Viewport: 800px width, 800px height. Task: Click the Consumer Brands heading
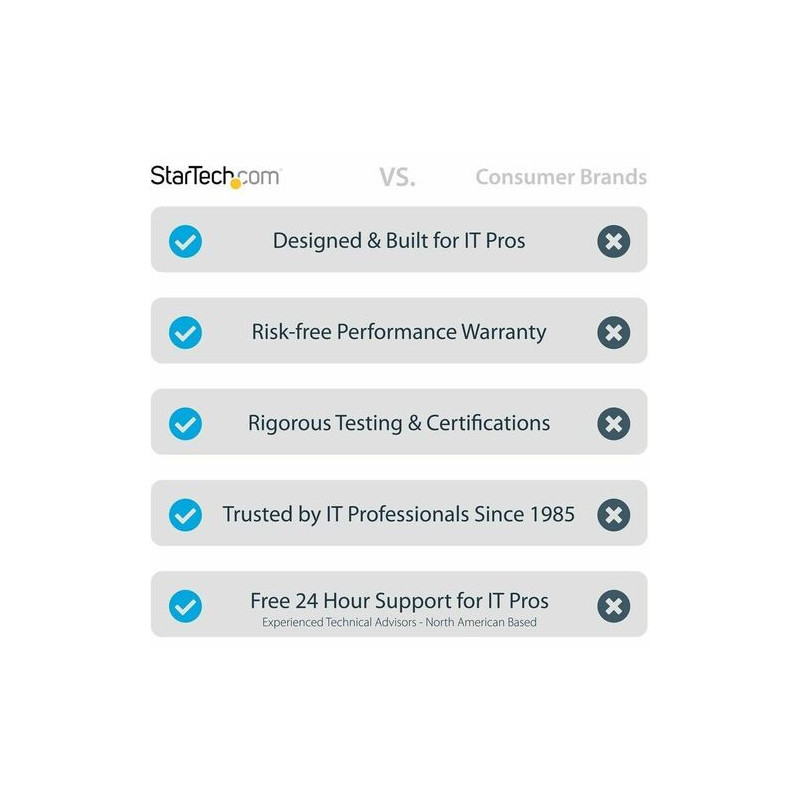561,177
